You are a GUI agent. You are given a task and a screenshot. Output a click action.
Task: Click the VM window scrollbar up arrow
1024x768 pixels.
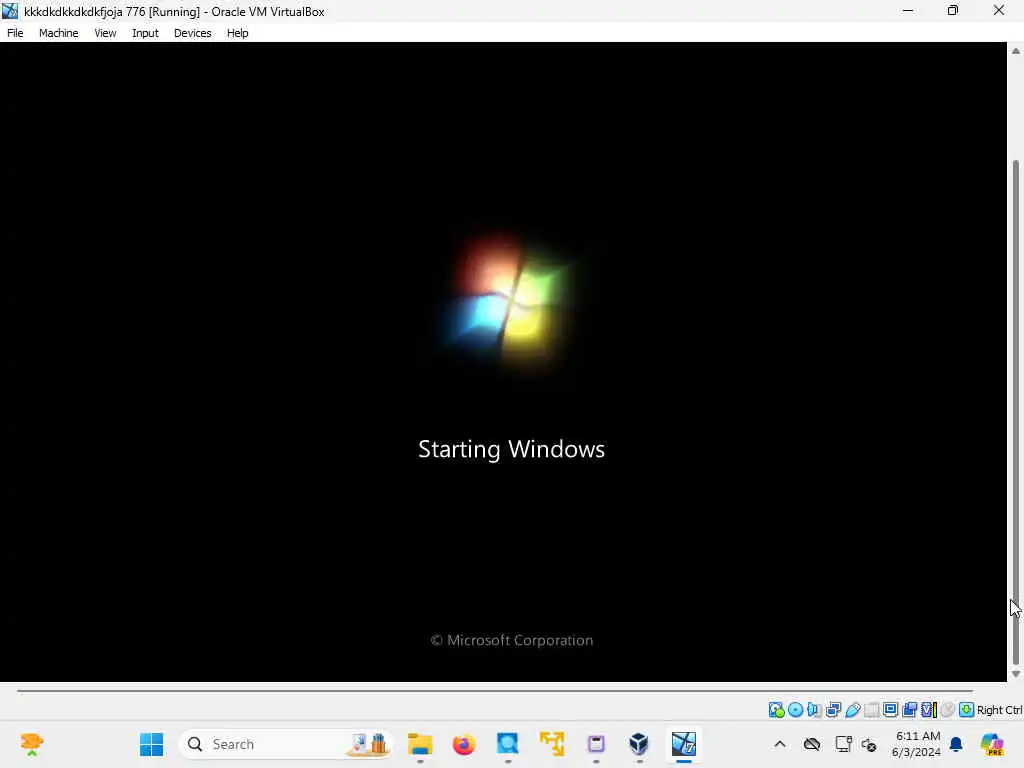coord(1016,51)
